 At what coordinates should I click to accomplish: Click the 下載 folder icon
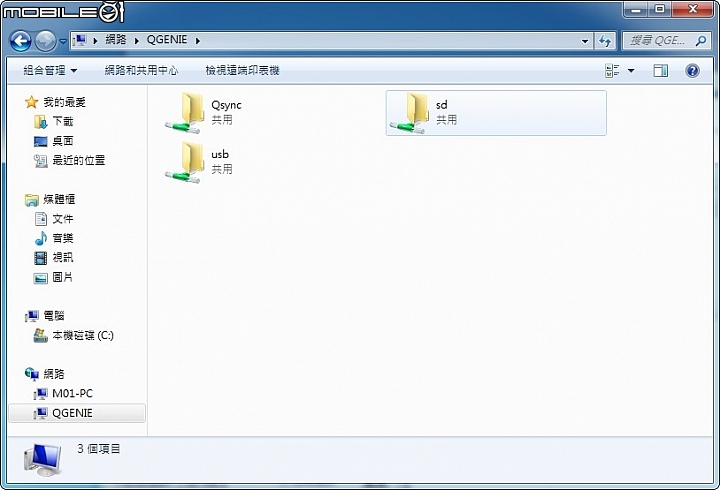[x=40, y=122]
